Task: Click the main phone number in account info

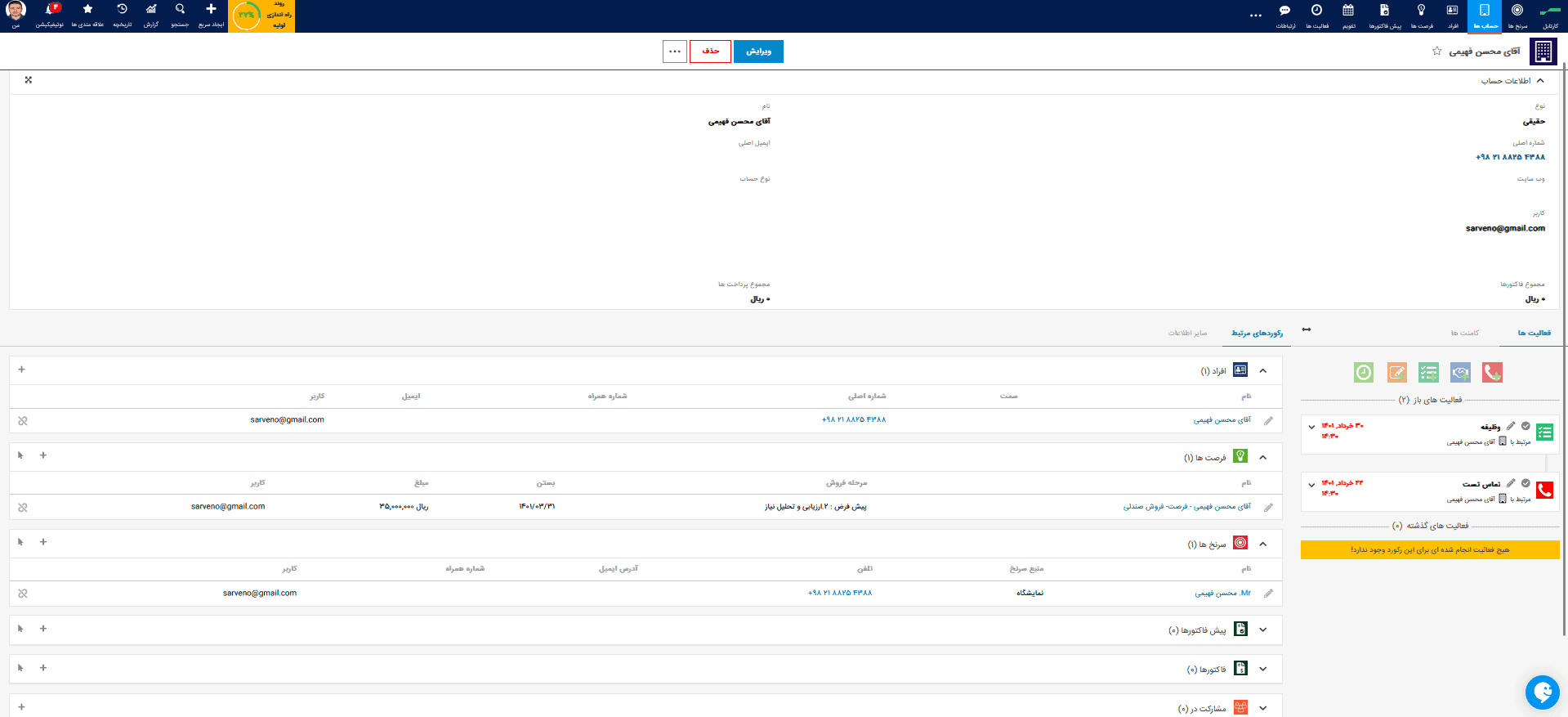Action: pos(1510,157)
